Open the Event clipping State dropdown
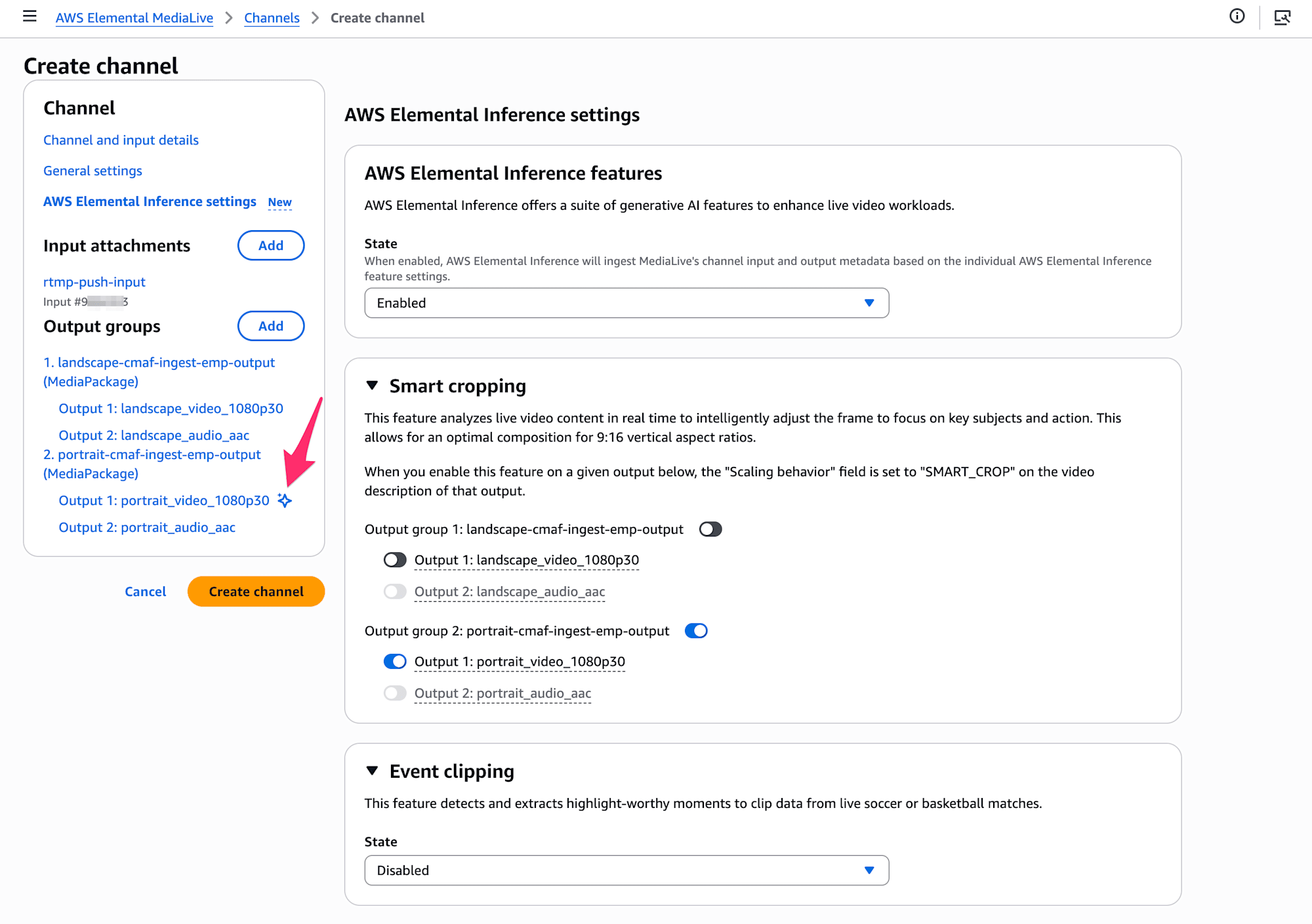1312x924 pixels. [626, 870]
